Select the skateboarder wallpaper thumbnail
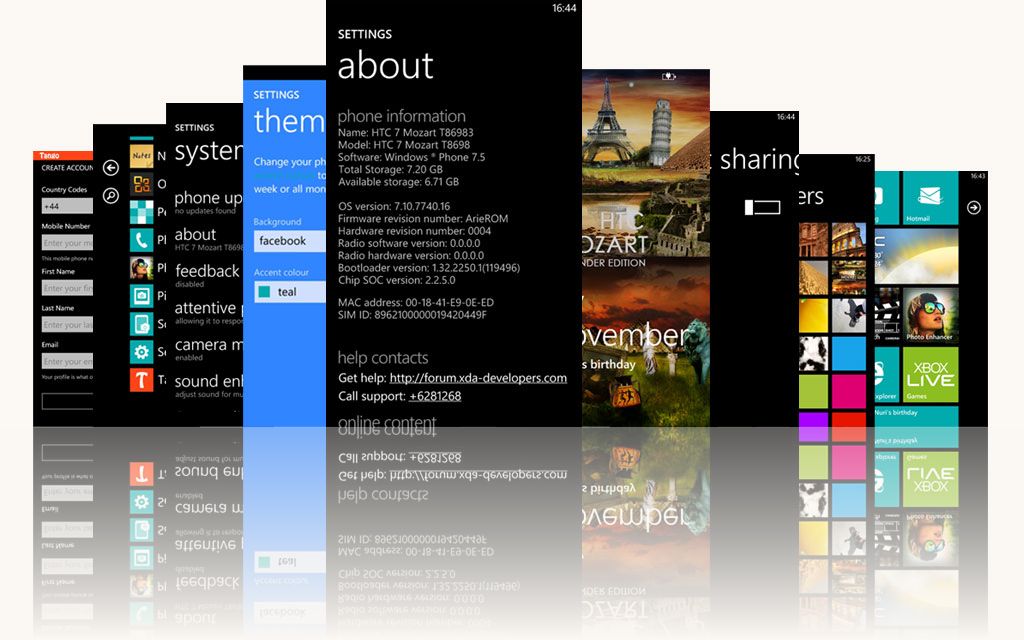Image resolution: width=1024 pixels, height=640 pixels. (849, 315)
